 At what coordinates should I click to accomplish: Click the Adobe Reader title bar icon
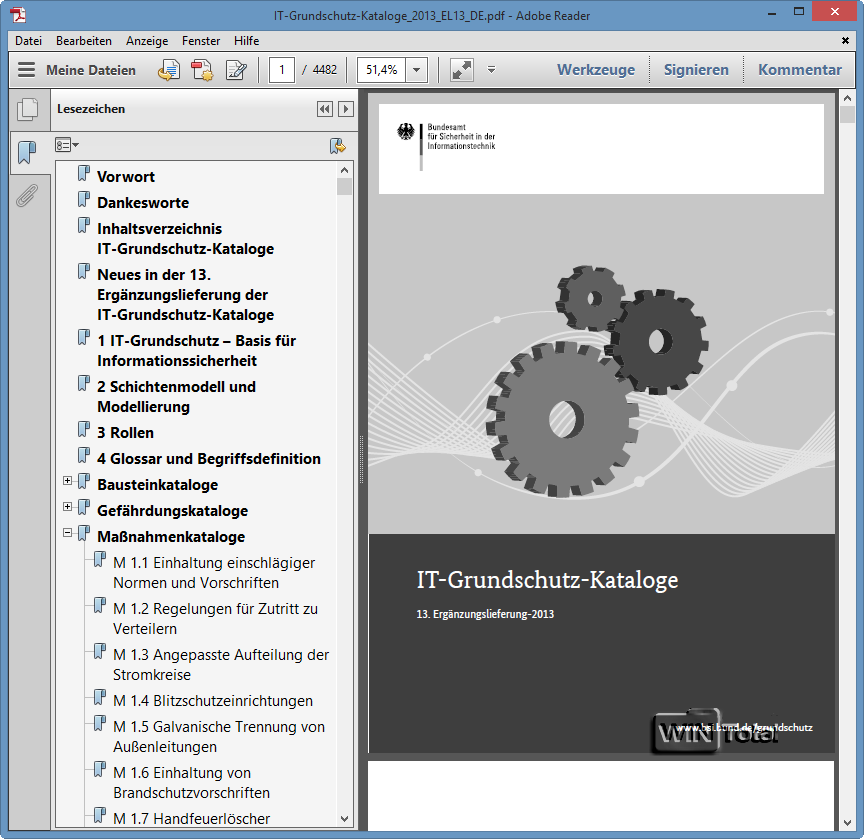click(x=18, y=14)
